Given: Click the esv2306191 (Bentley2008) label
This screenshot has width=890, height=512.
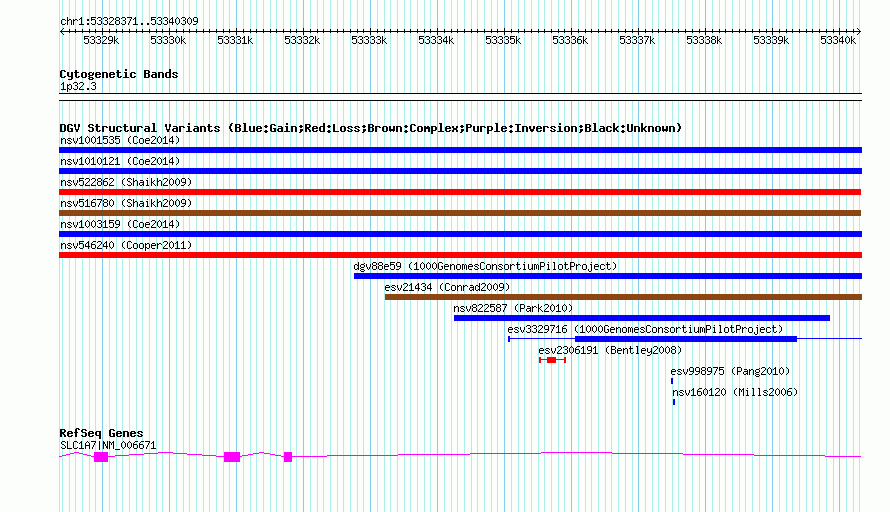Looking at the screenshot, I should [610, 350].
